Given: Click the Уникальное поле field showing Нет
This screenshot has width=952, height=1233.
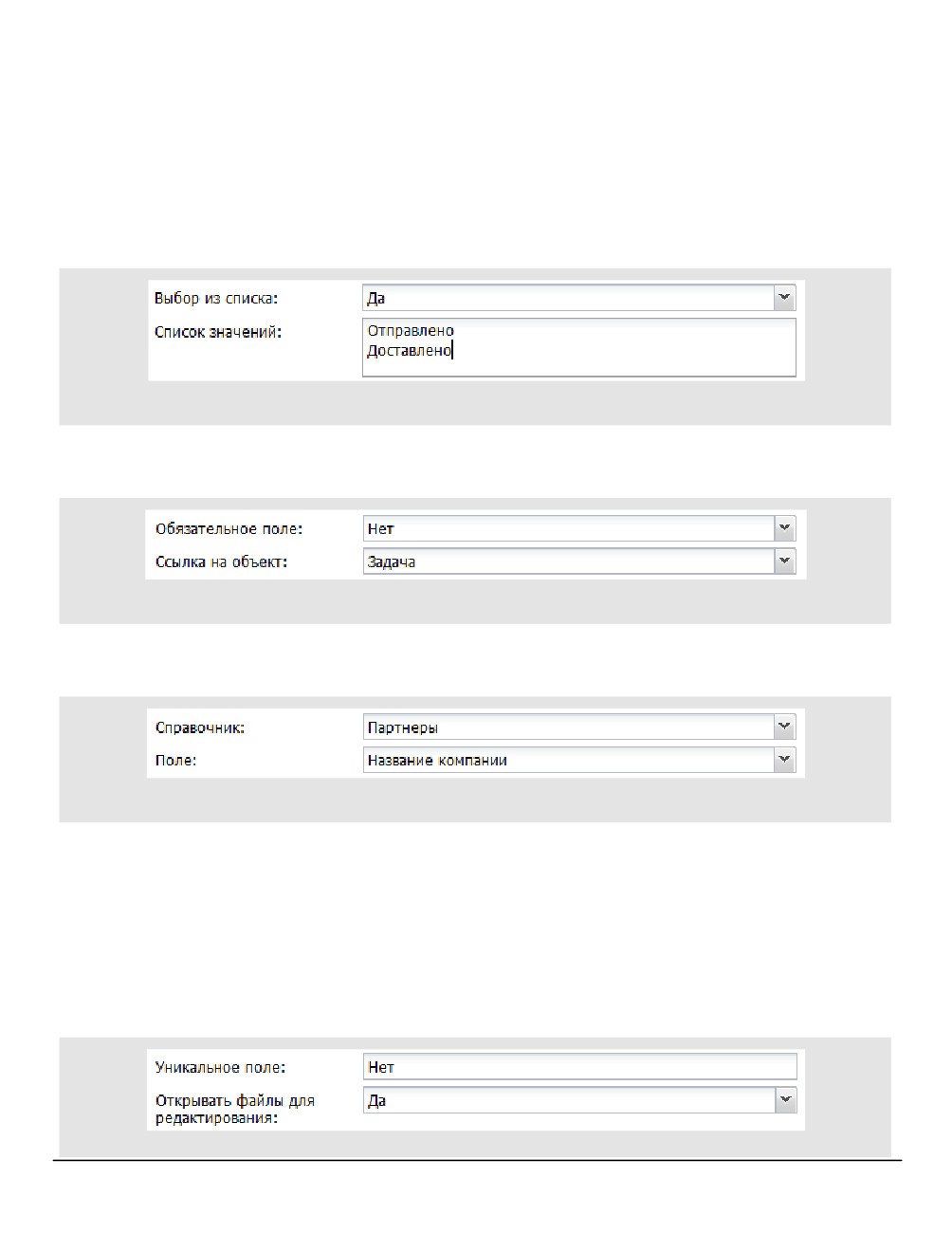Looking at the screenshot, I should [579, 1067].
